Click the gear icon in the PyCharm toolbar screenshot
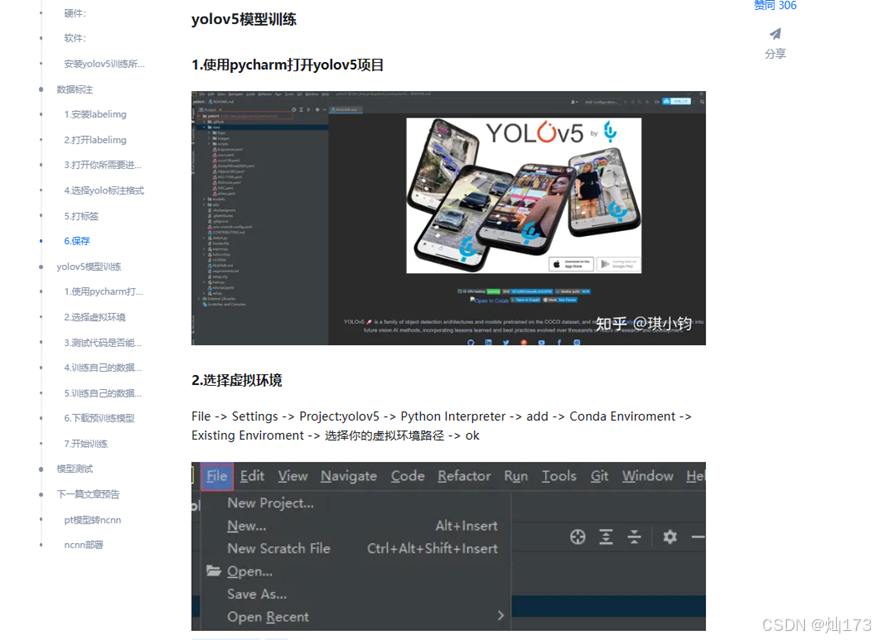The width and height of the screenshot is (875, 640). pos(669,537)
